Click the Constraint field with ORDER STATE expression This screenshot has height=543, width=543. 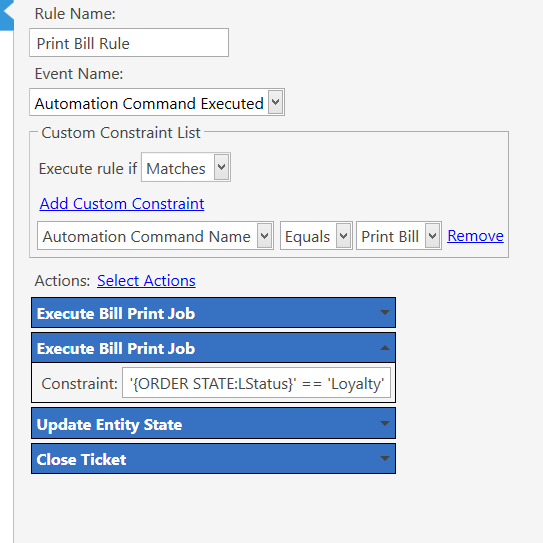pyautogui.click(x=256, y=383)
